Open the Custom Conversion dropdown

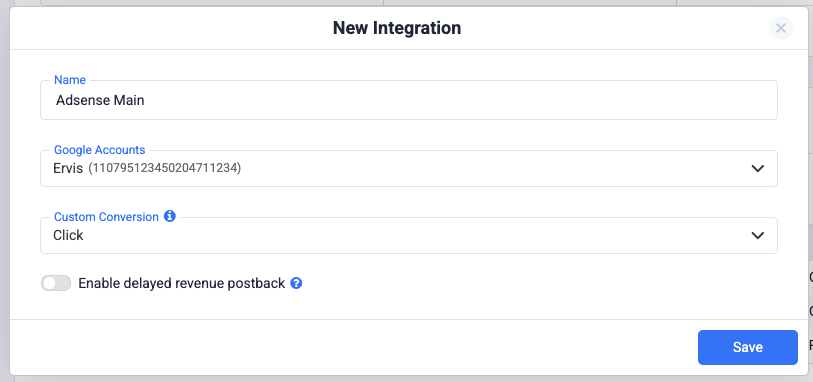coord(409,235)
